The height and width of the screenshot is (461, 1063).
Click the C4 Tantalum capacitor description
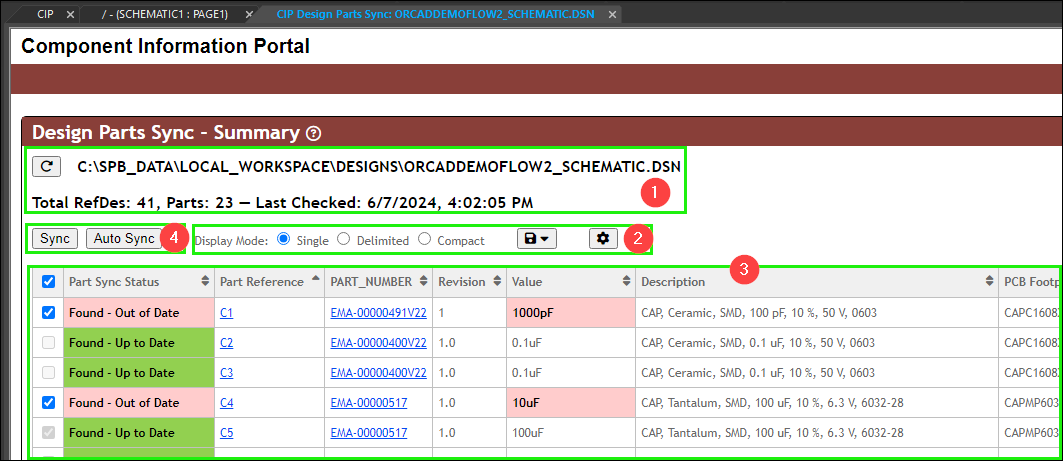pos(772,403)
